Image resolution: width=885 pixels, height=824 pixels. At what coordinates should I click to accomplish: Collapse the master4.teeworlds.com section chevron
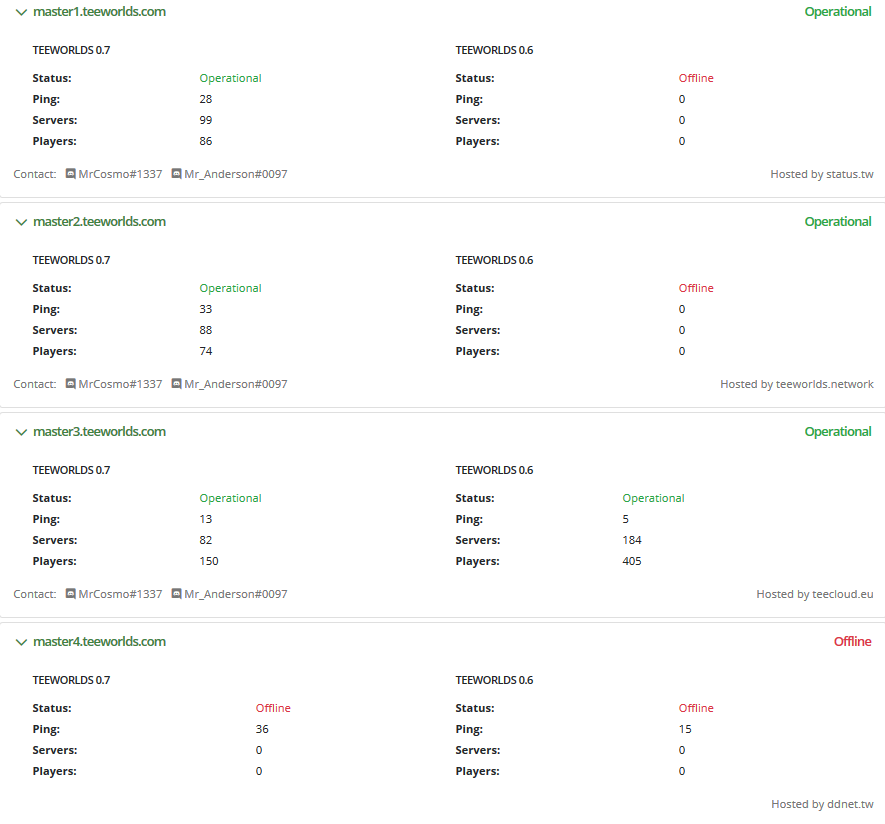coord(21,642)
